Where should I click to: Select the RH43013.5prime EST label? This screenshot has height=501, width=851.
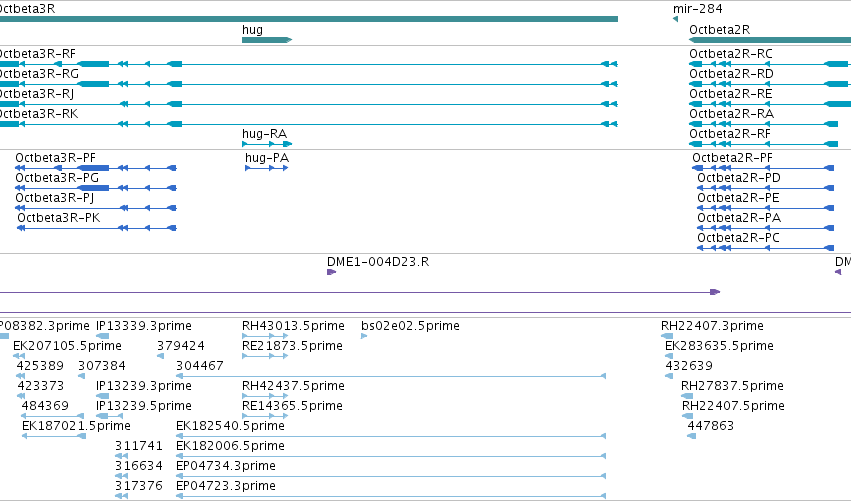tap(293, 326)
